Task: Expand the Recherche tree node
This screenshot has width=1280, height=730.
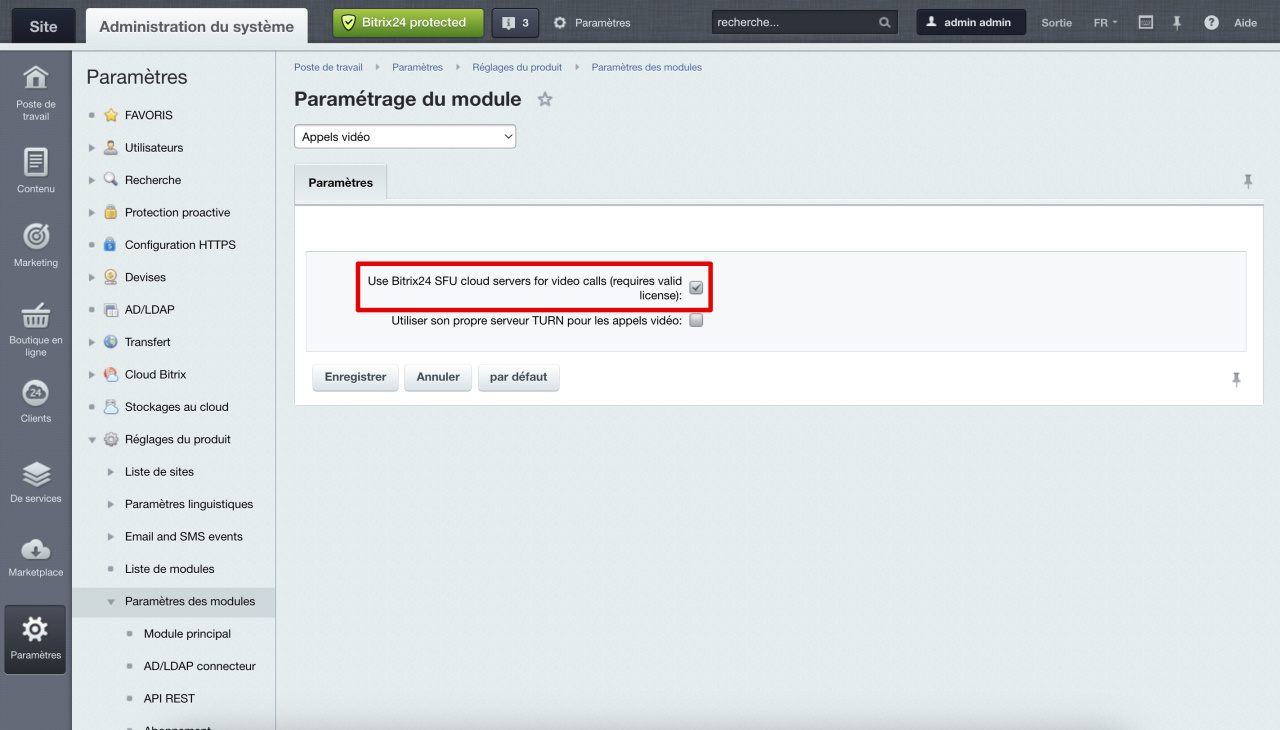Action: pyautogui.click(x=92, y=180)
